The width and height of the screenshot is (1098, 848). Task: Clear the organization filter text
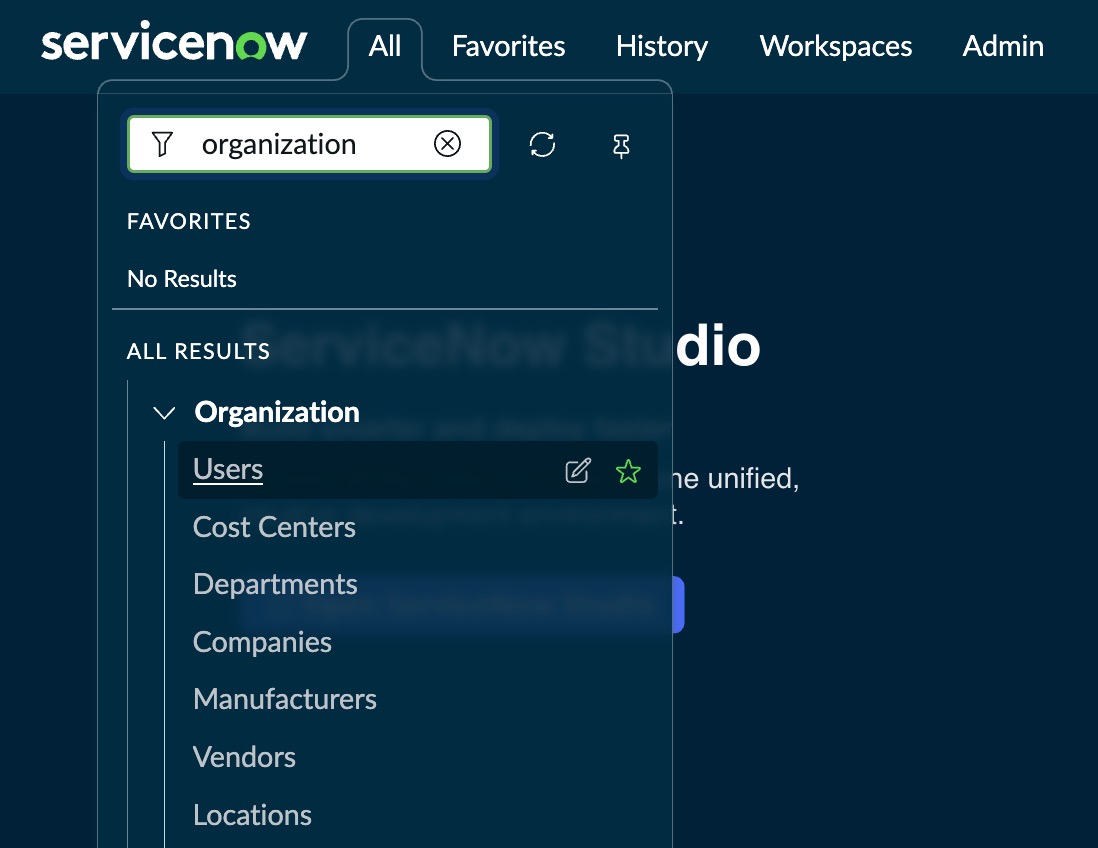[447, 144]
